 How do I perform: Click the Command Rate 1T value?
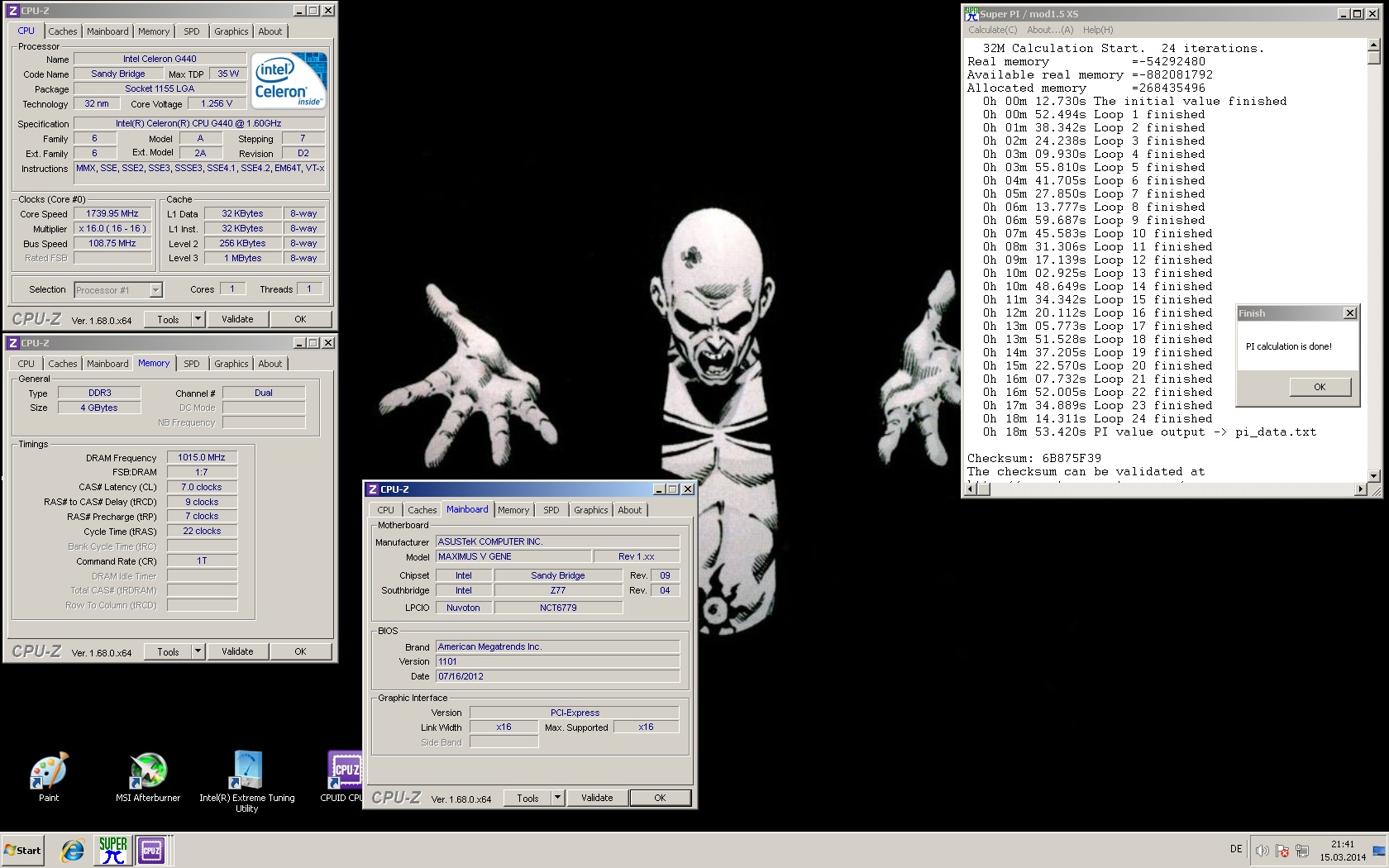pos(202,560)
